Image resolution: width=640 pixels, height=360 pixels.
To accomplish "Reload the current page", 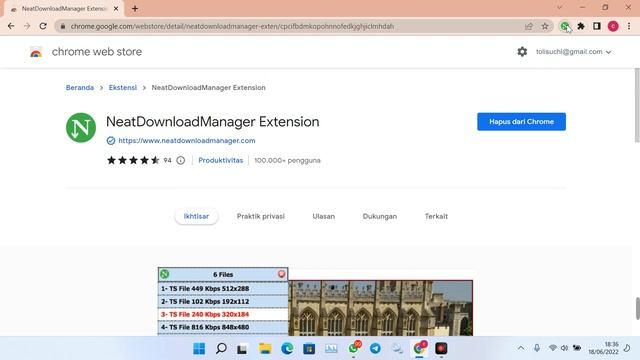I will 43,26.
